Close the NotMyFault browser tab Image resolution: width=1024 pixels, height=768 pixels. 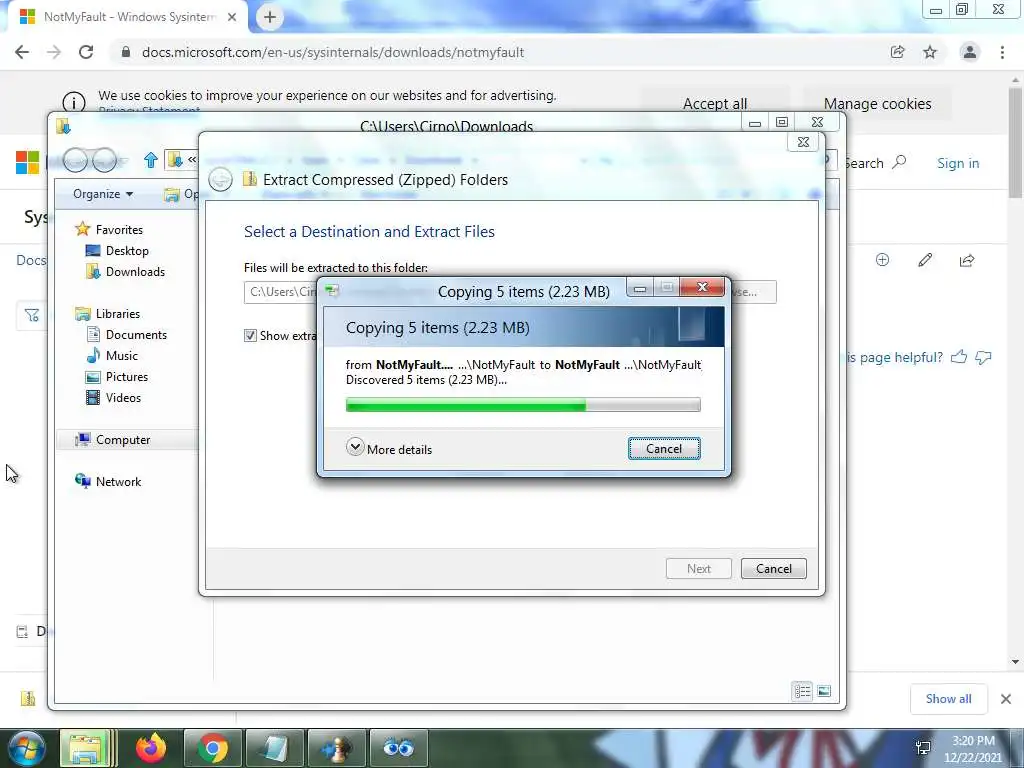(232, 18)
